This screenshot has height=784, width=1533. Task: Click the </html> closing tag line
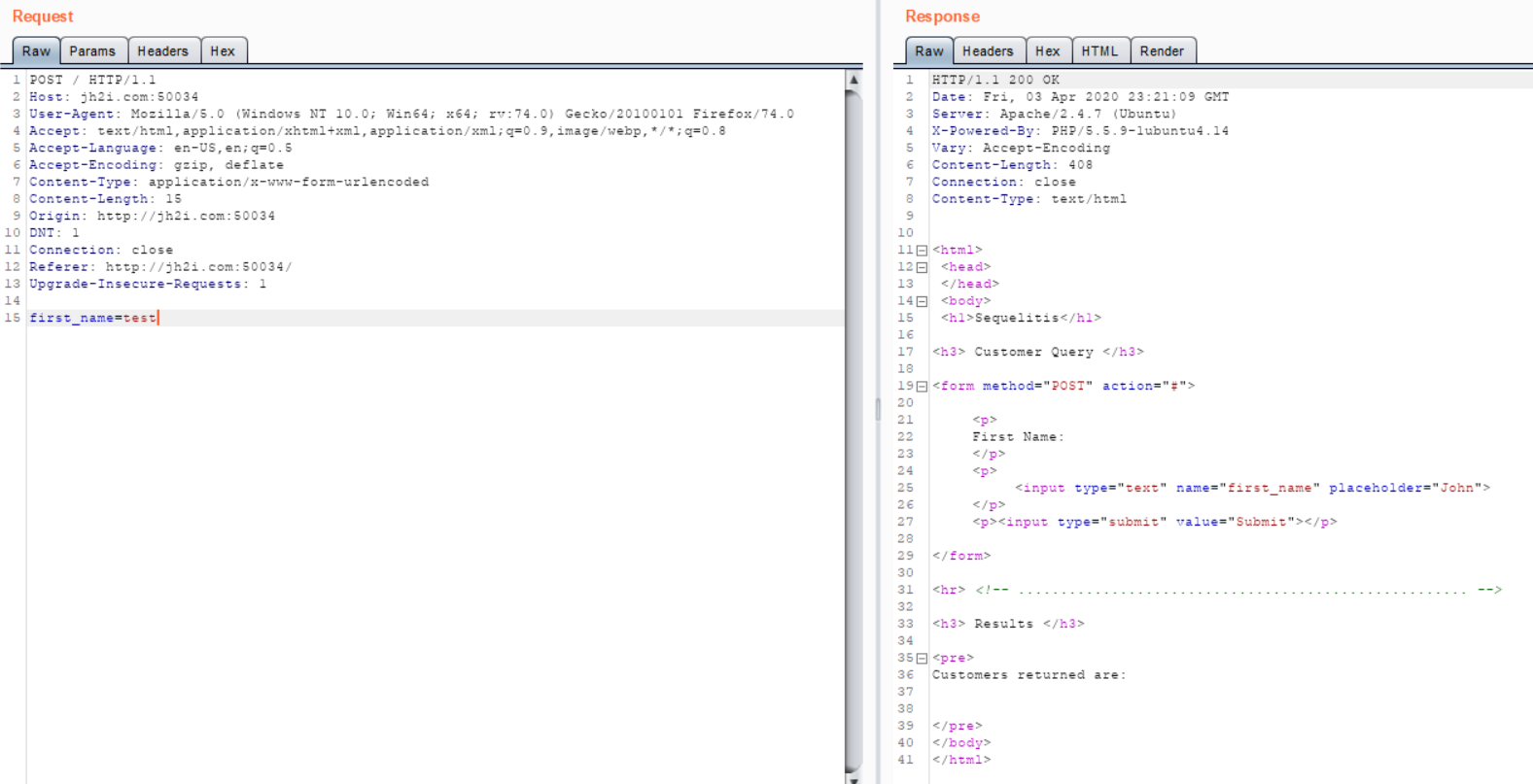pos(961,760)
